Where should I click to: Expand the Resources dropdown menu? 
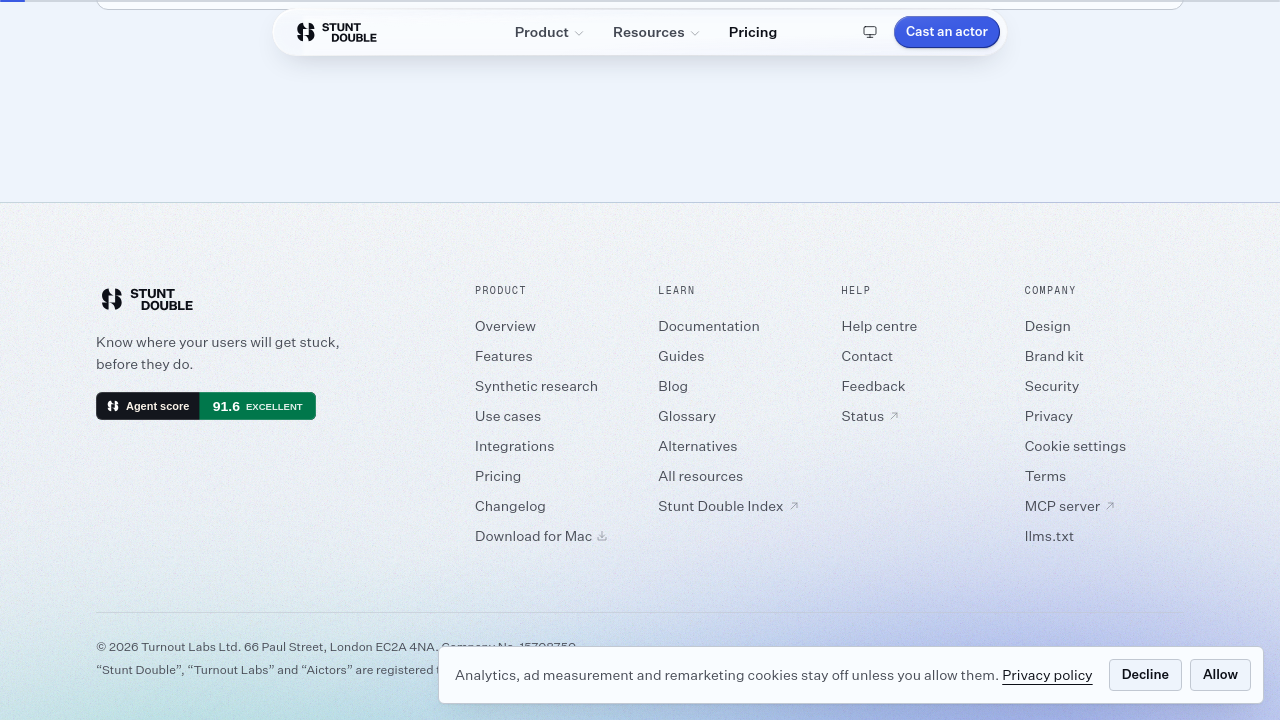pos(656,32)
